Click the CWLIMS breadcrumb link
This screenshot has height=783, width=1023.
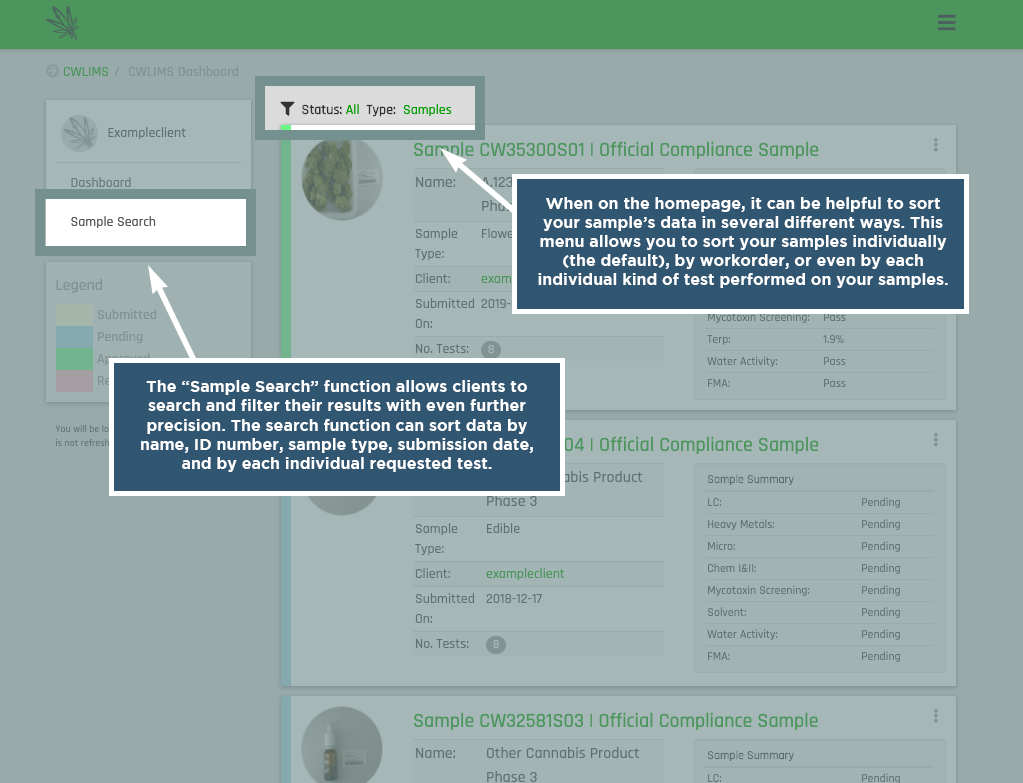click(x=85, y=72)
